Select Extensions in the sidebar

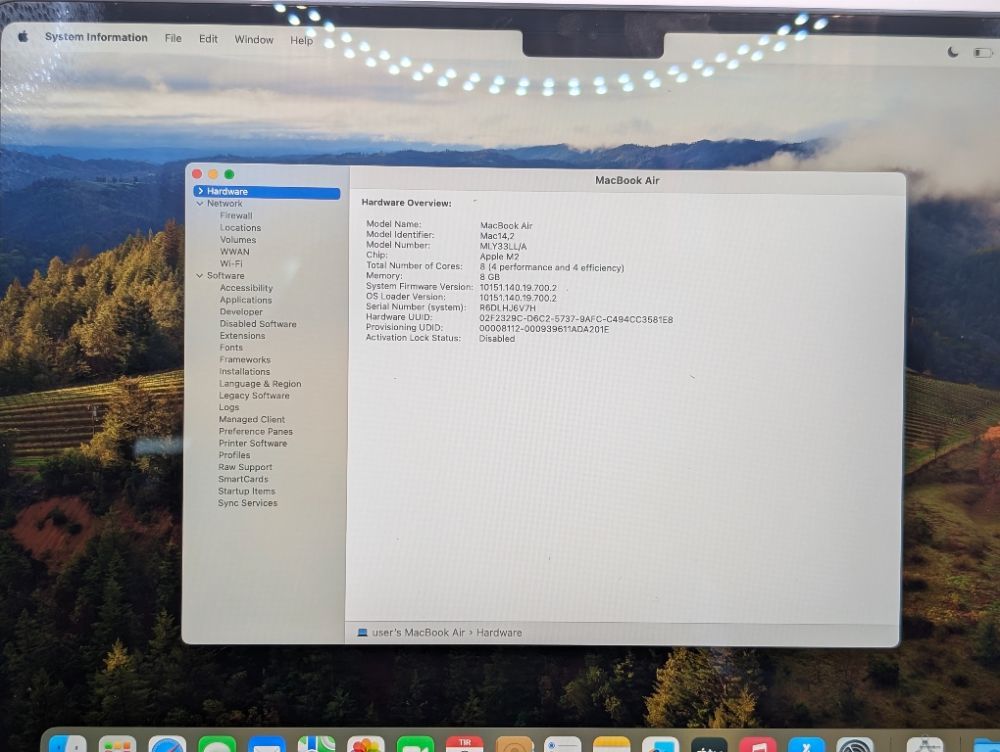pyautogui.click(x=242, y=335)
